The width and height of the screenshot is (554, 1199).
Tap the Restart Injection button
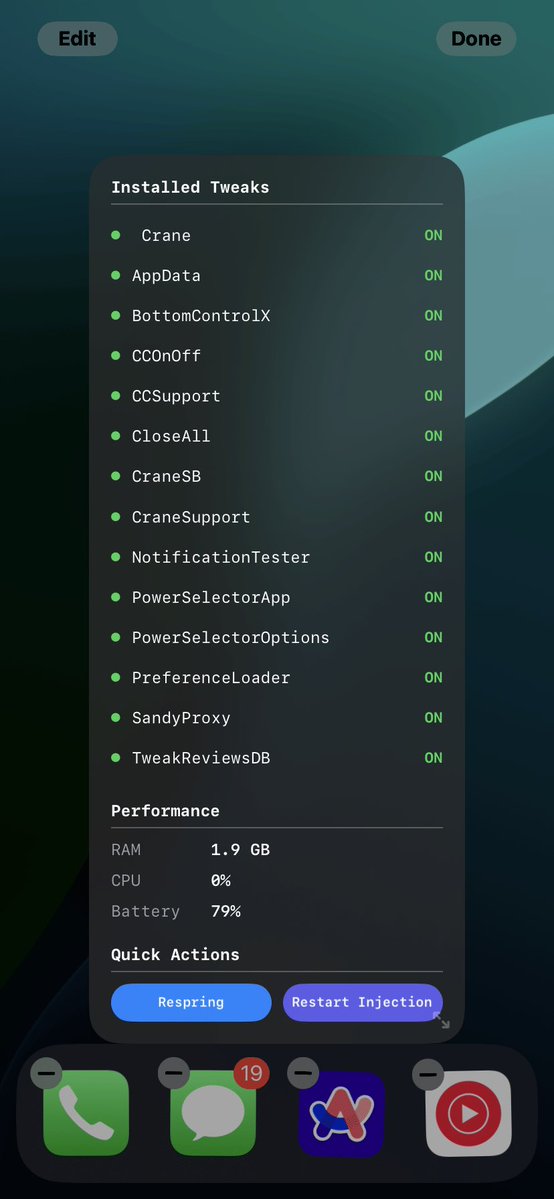[x=363, y=1002]
